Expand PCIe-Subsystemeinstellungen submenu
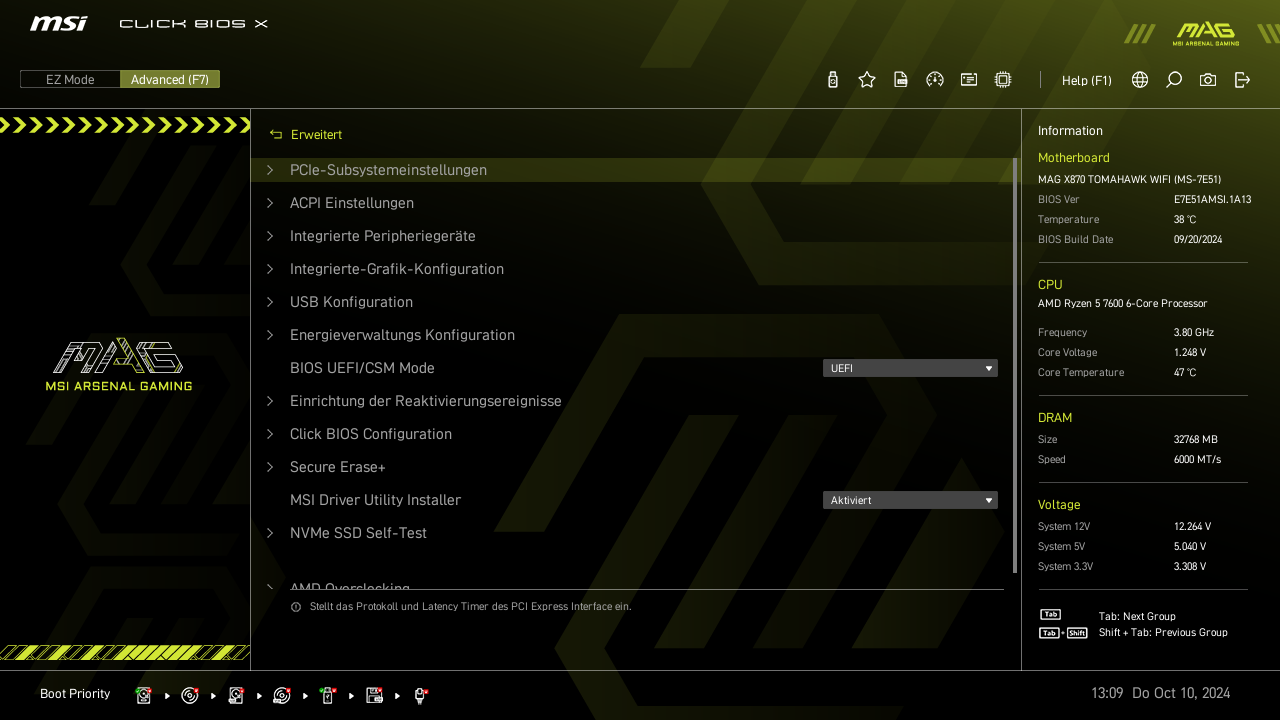This screenshot has width=1280, height=720. pyautogui.click(x=388, y=170)
